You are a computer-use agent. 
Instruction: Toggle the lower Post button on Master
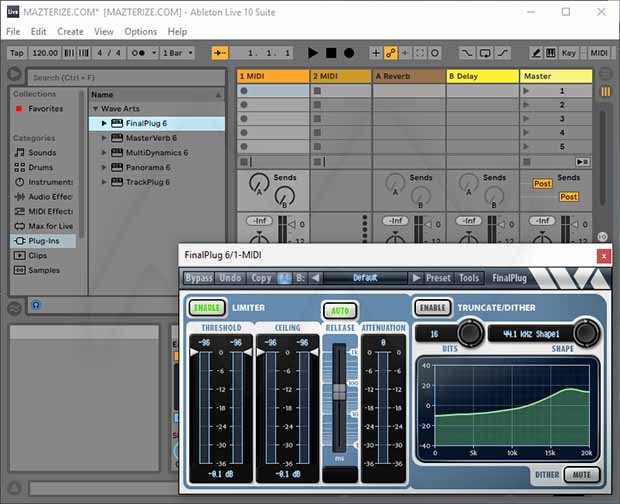(x=569, y=196)
